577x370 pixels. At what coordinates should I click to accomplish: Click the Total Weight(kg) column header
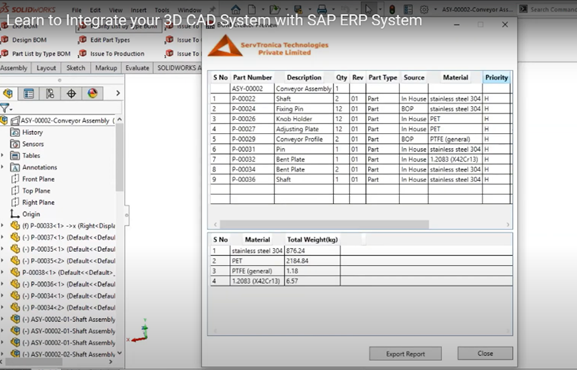pyautogui.click(x=312, y=239)
